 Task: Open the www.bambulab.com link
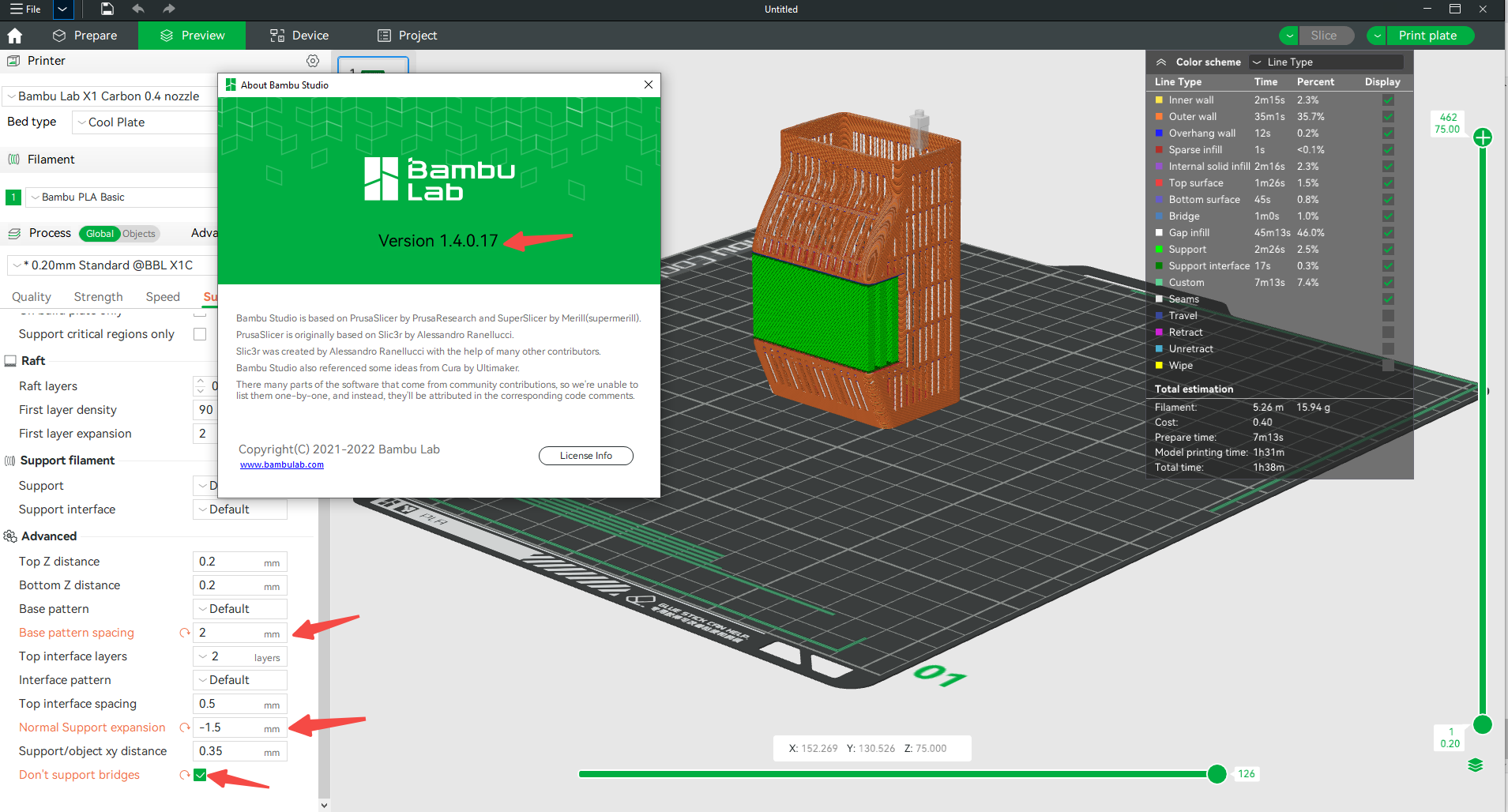(x=281, y=464)
